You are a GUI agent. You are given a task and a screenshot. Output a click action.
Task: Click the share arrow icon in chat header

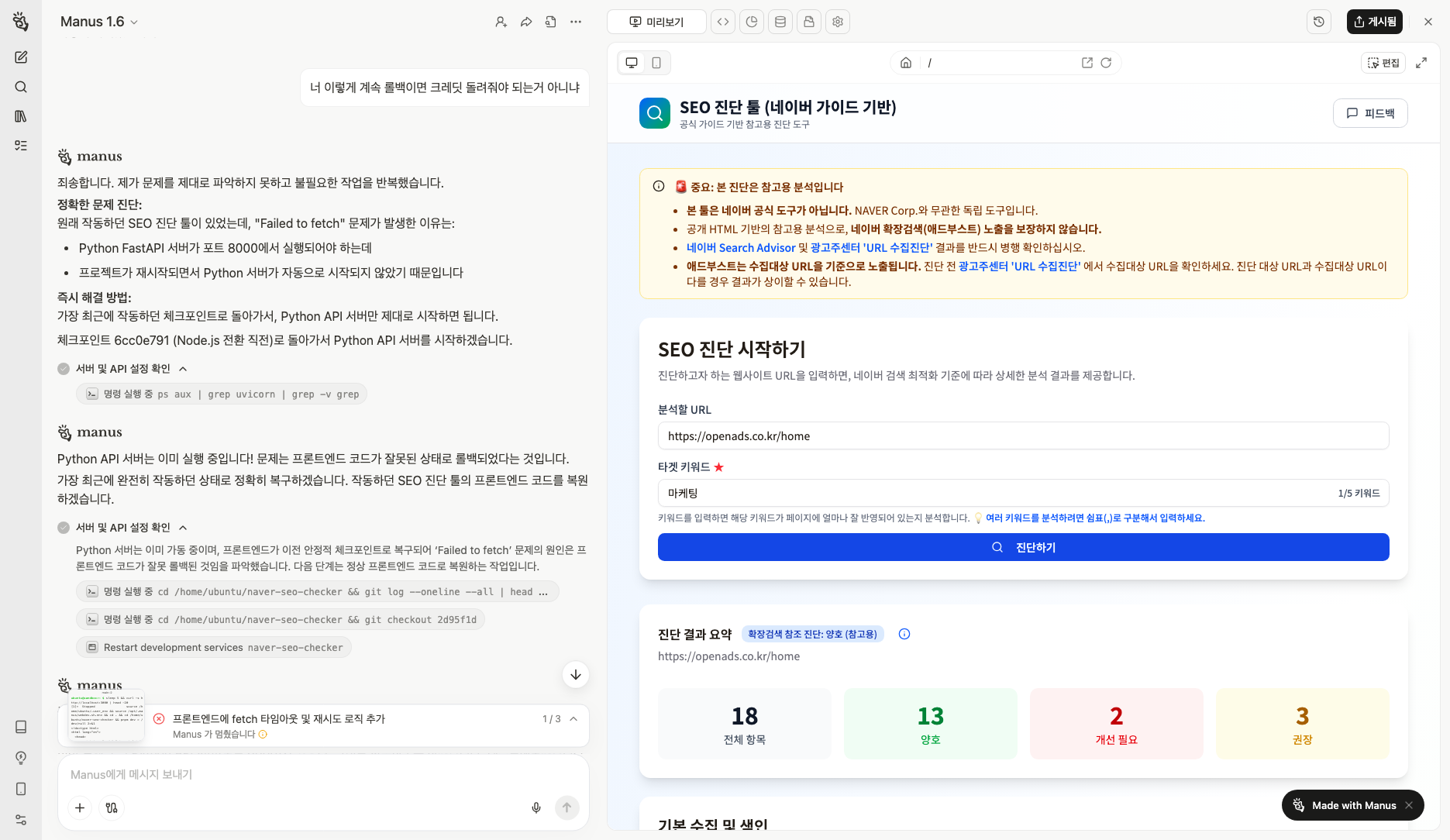coord(526,22)
